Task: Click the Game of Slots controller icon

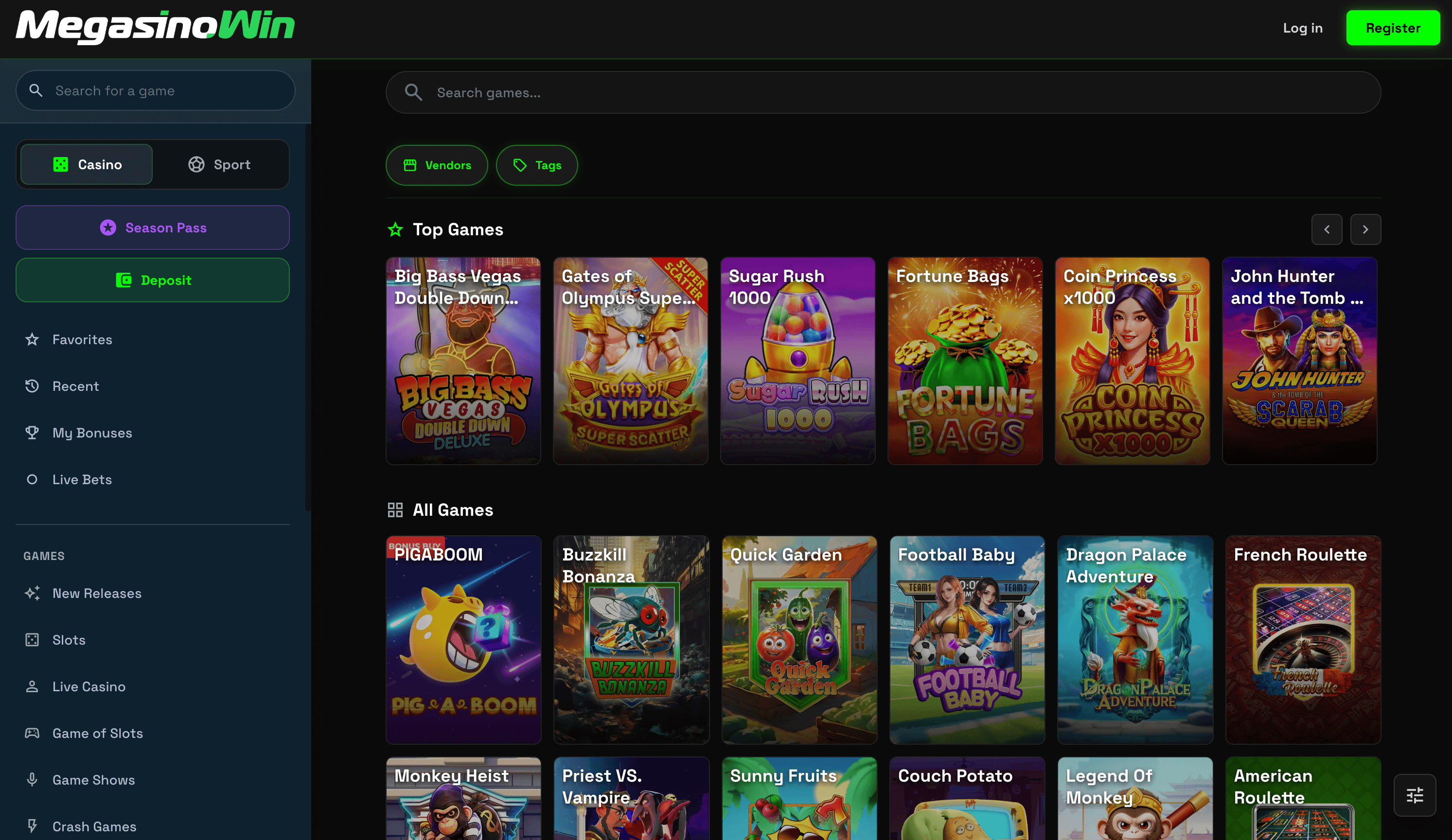Action: tap(32, 733)
